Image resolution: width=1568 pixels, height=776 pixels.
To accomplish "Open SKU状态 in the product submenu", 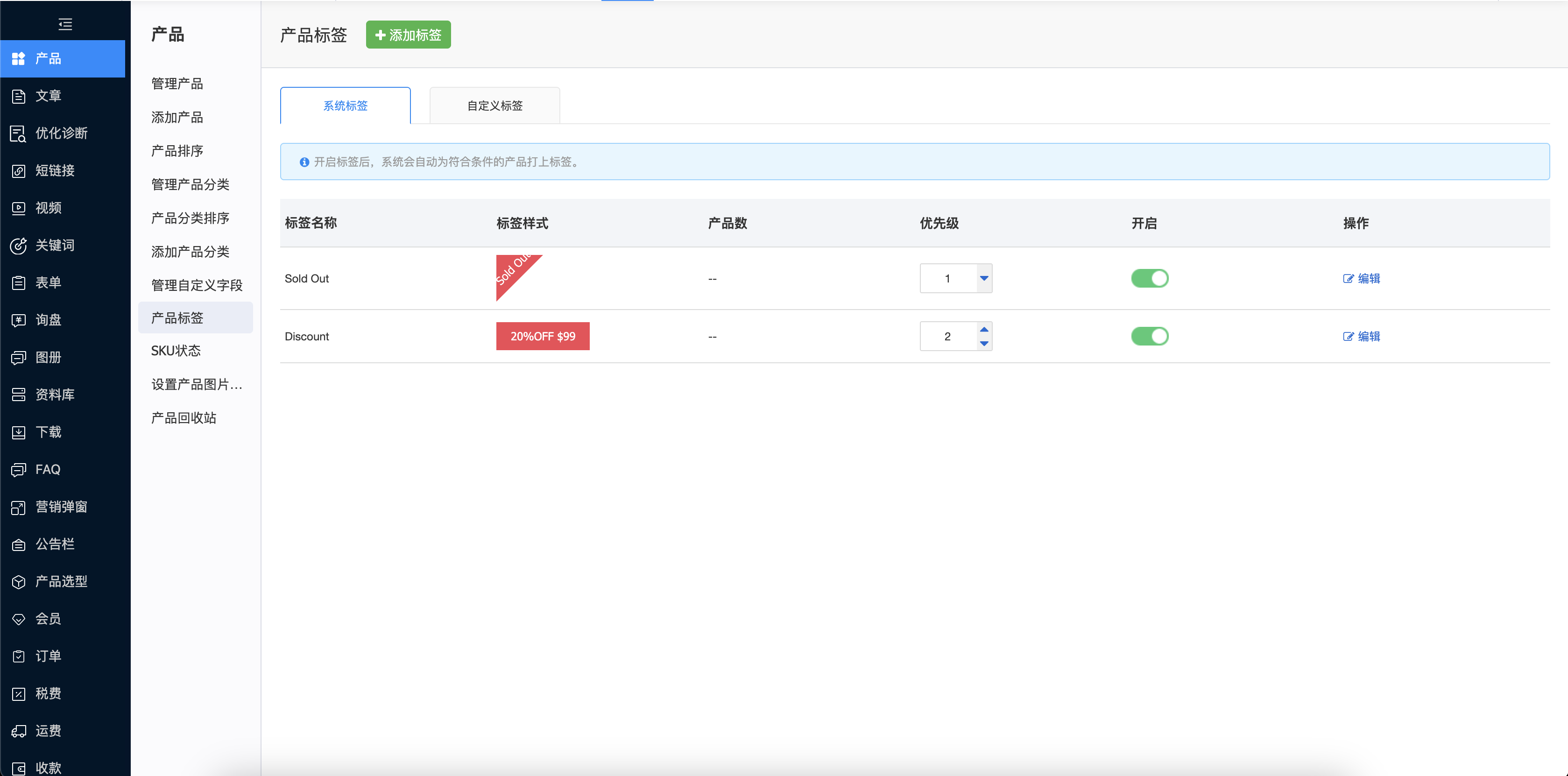I will click(176, 351).
